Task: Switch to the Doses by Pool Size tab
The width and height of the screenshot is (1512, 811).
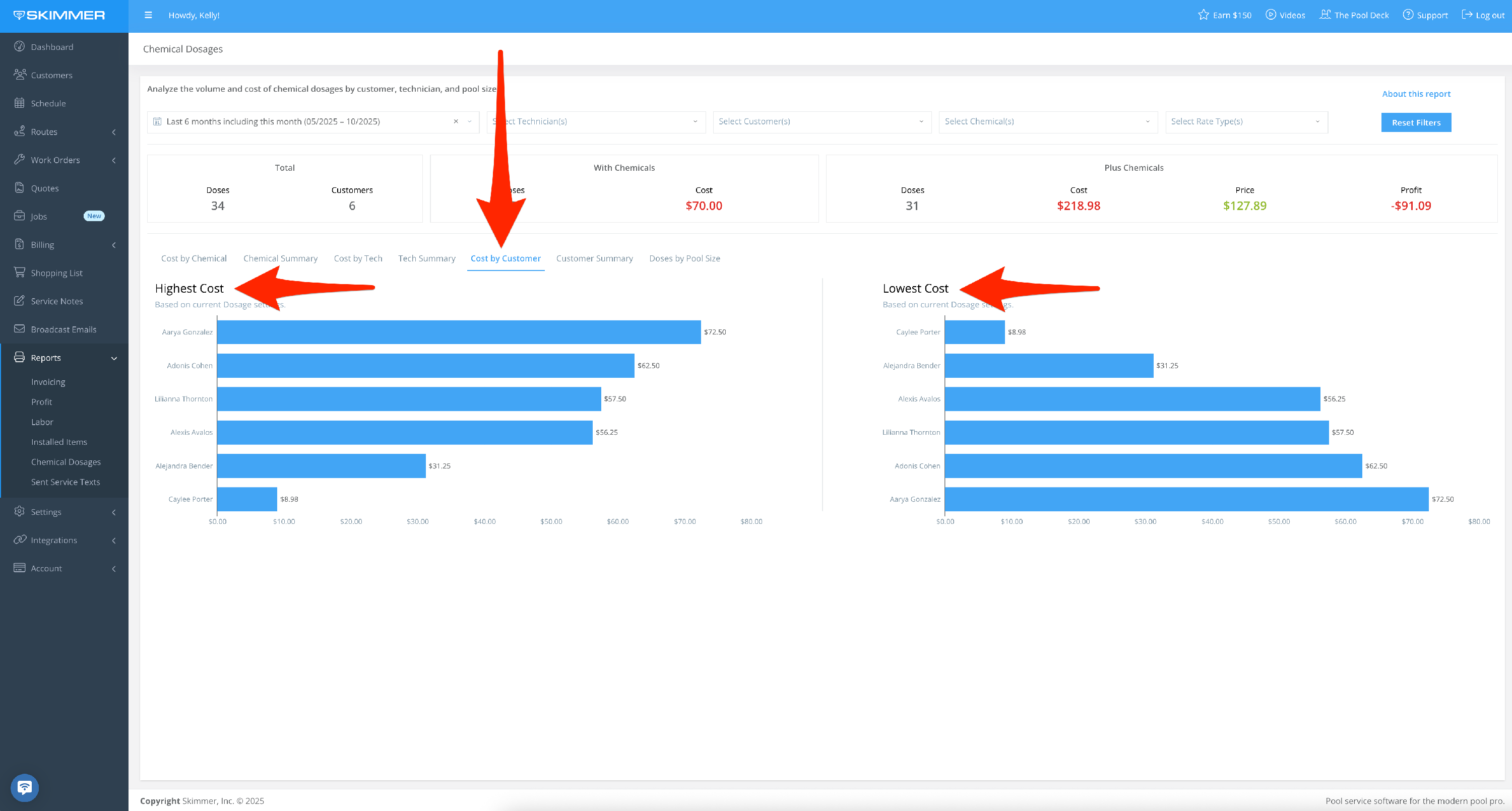Action: pyautogui.click(x=684, y=258)
